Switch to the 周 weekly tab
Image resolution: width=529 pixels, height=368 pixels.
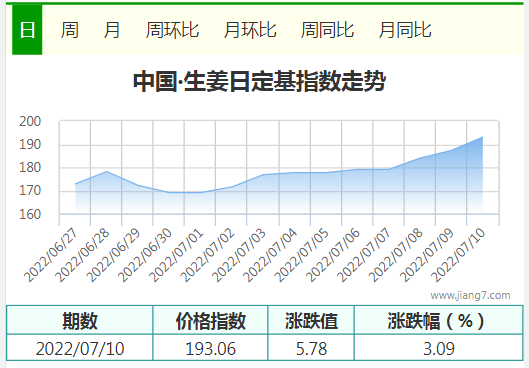pos(70,30)
